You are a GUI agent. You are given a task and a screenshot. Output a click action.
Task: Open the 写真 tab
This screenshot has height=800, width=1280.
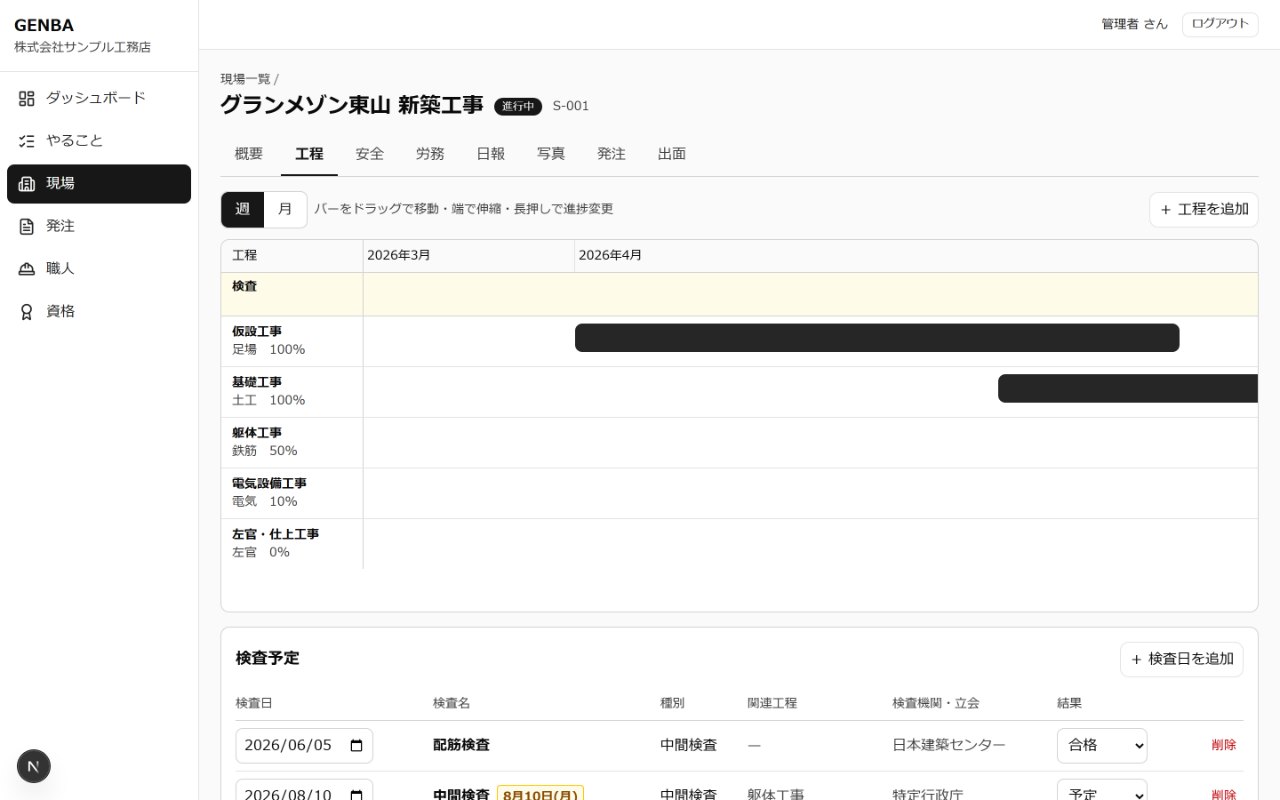551,154
